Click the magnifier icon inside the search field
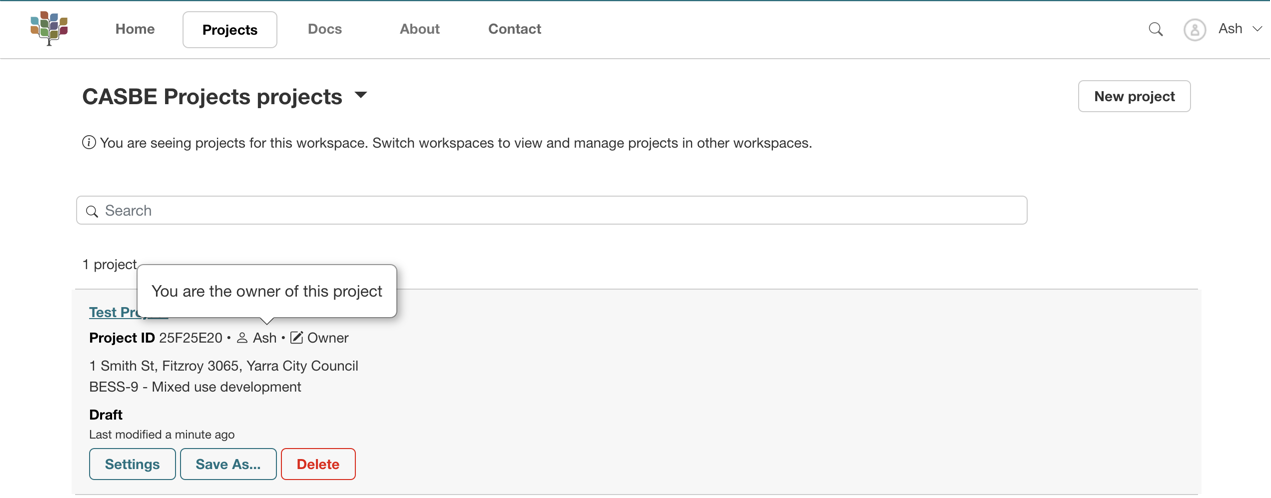1271x498 pixels. click(x=92, y=211)
